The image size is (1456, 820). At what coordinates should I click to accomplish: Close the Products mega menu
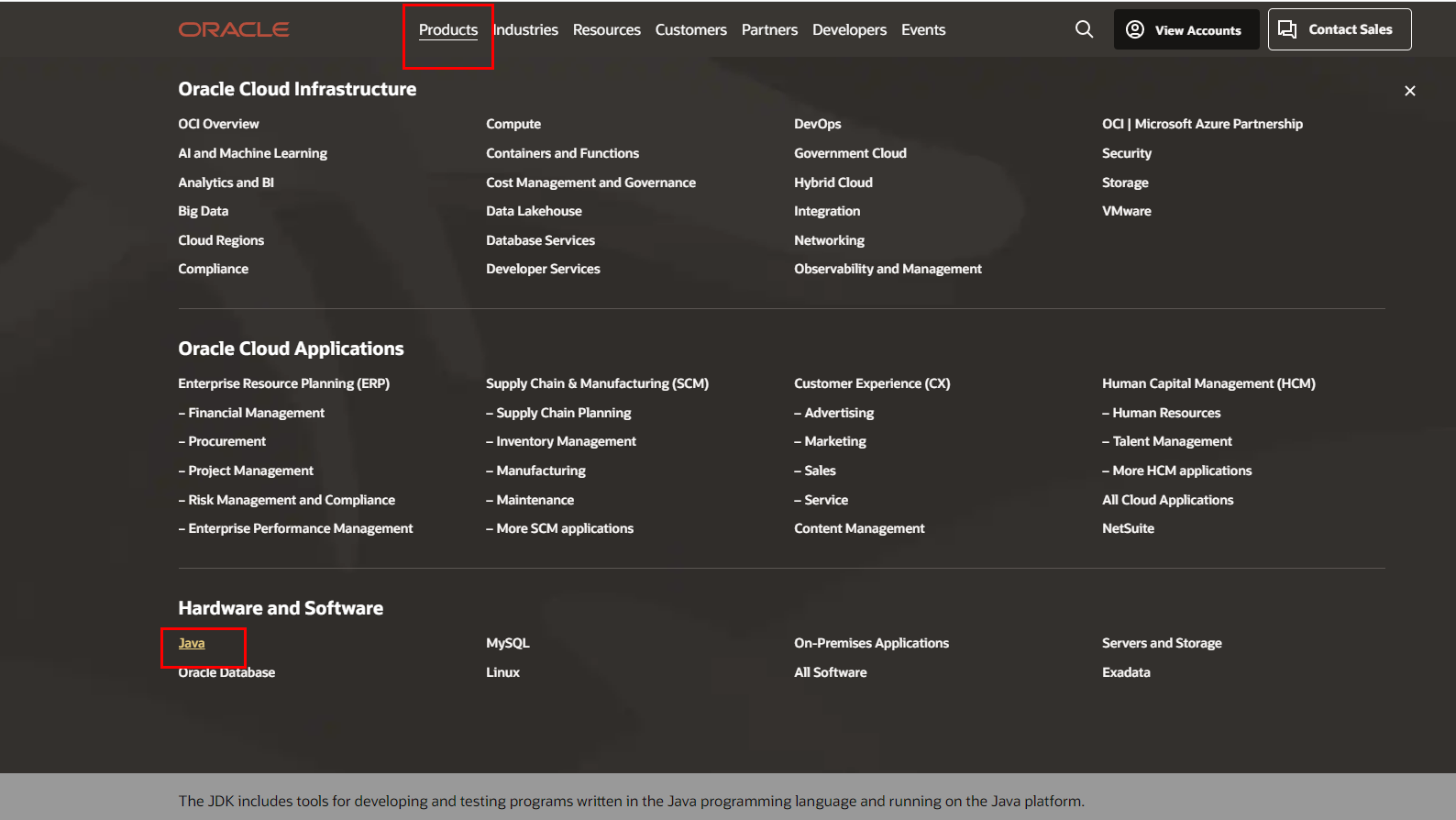click(1410, 91)
